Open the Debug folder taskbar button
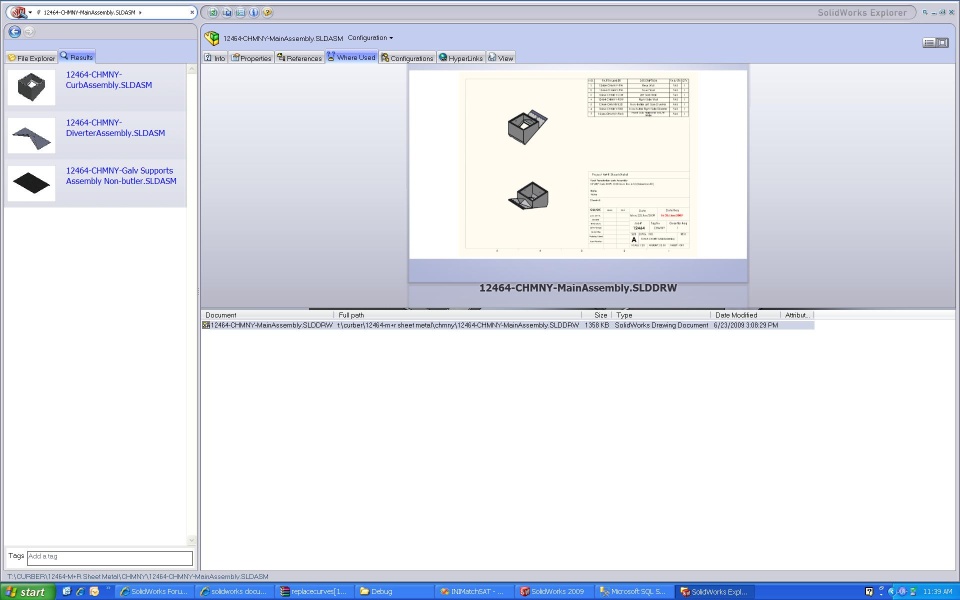960x600 pixels. click(x=394, y=591)
